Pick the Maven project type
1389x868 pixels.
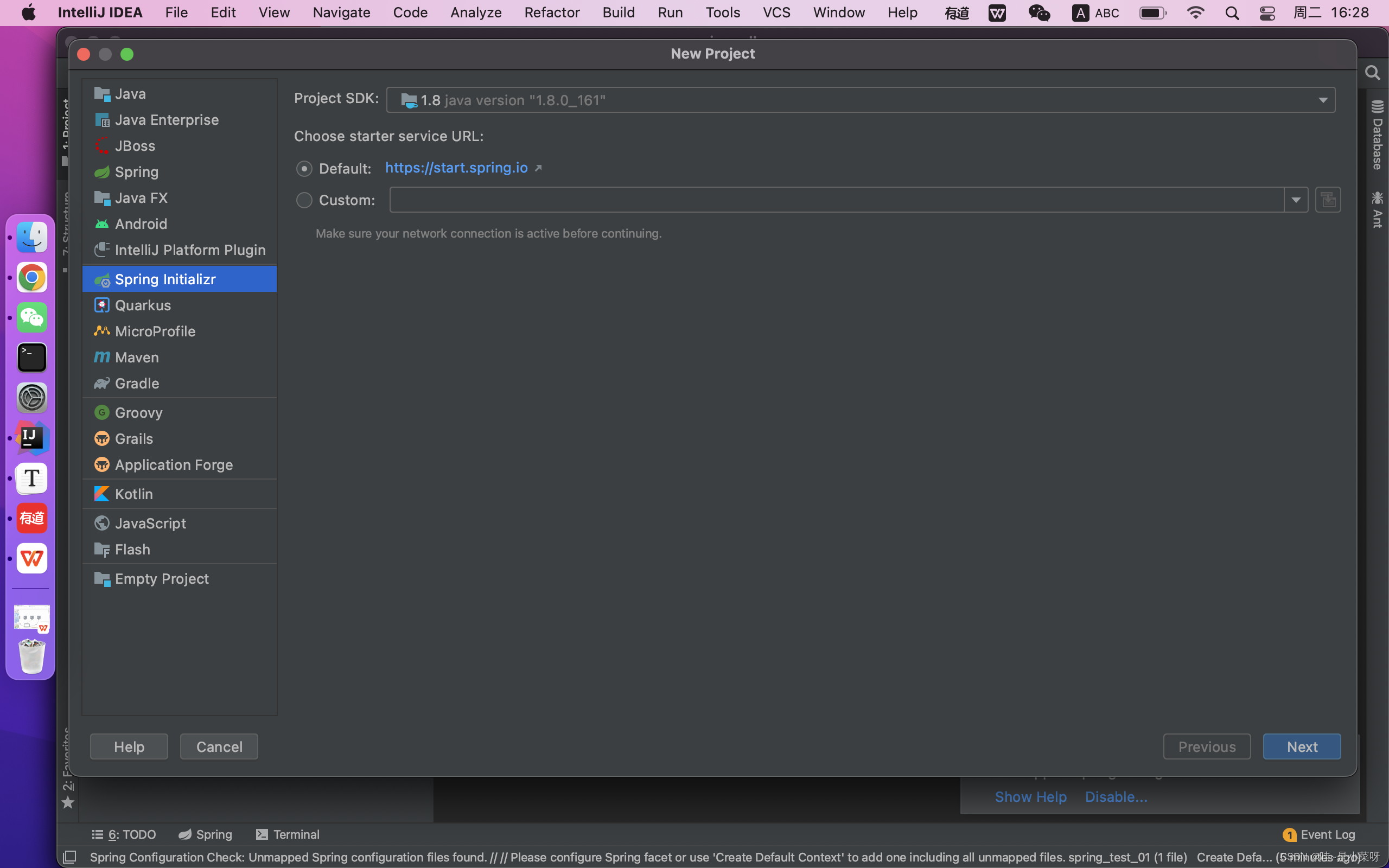point(179,357)
